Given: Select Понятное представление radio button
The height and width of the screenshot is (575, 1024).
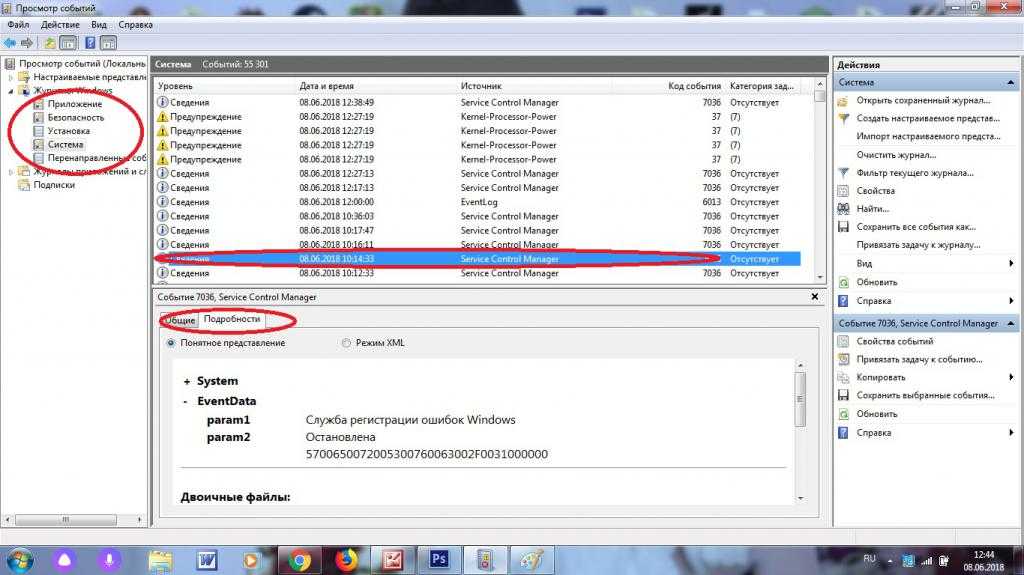Looking at the screenshot, I should (171, 343).
